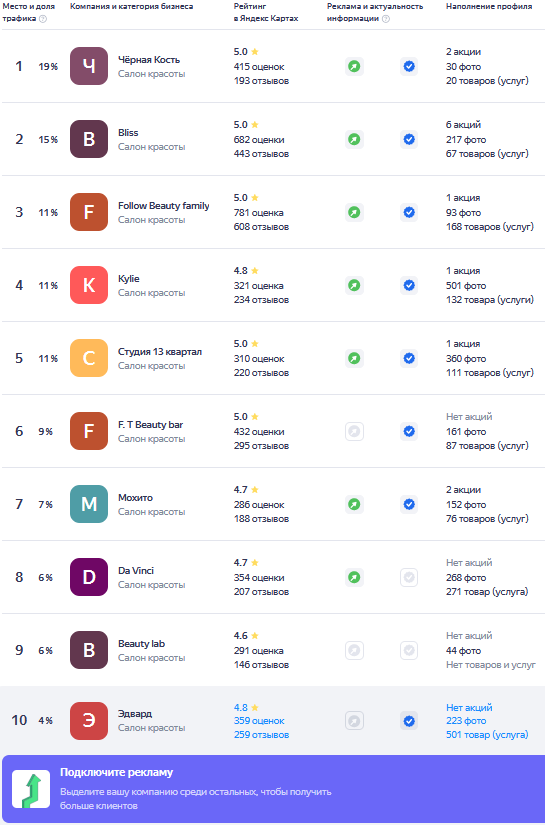Open the 501 товар (услуга) link for Эдвард
This screenshot has height=825, width=545.
pos(487,735)
